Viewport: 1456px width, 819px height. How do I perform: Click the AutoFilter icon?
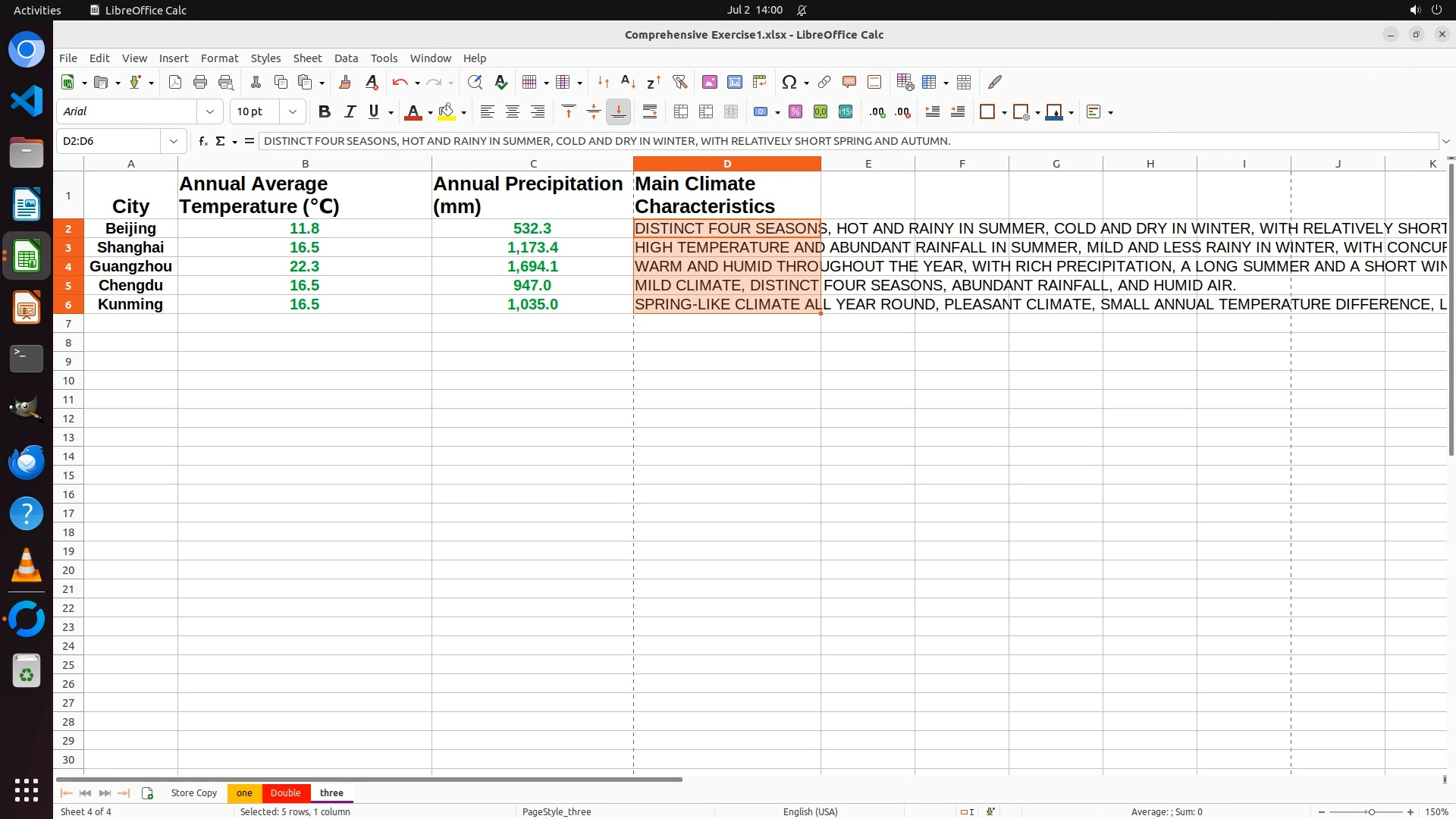(679, 82)
